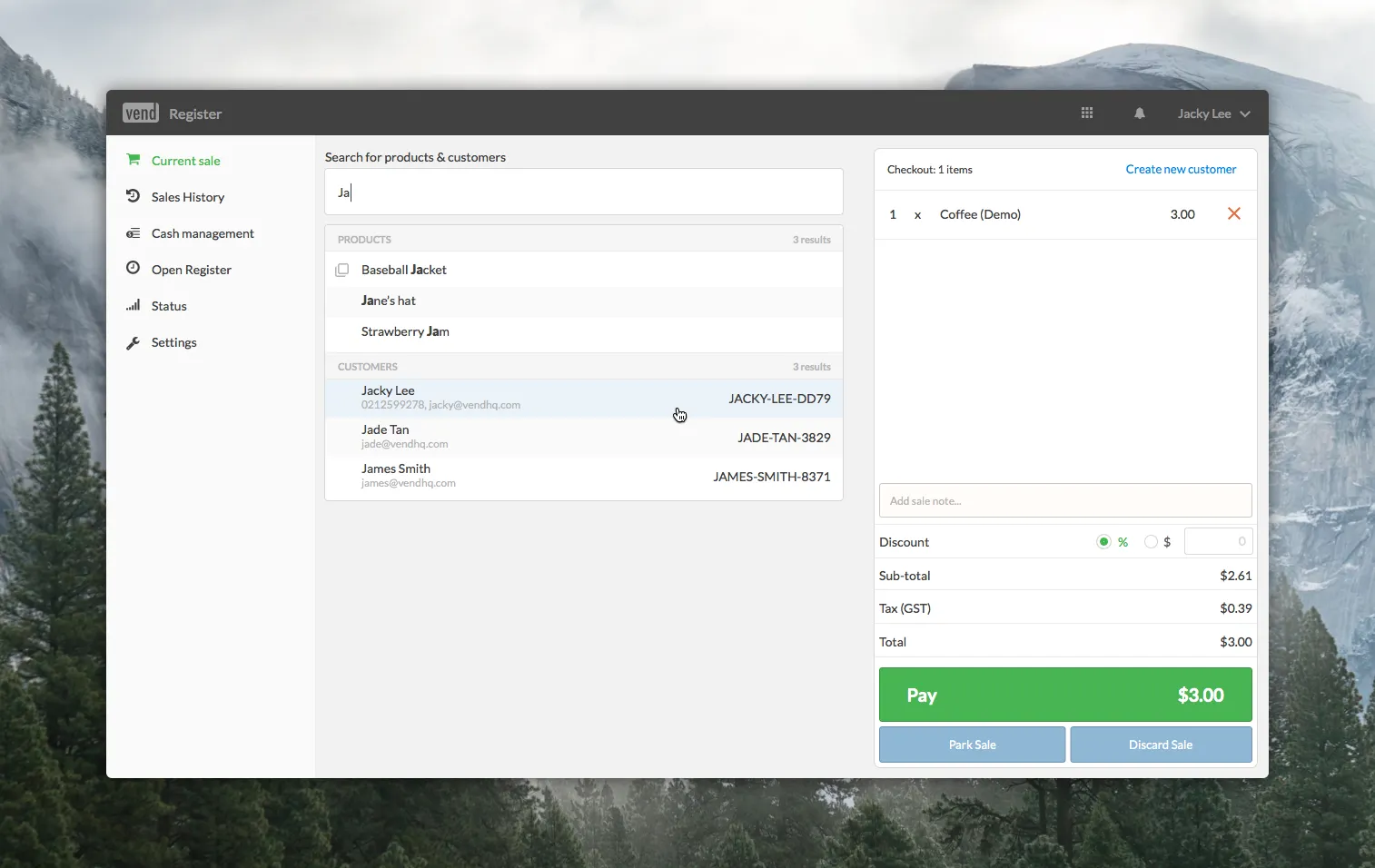The image size is (1375, 868).
Task: Expand the Jacky Lee user dropdown
Action: (1214, 113)
